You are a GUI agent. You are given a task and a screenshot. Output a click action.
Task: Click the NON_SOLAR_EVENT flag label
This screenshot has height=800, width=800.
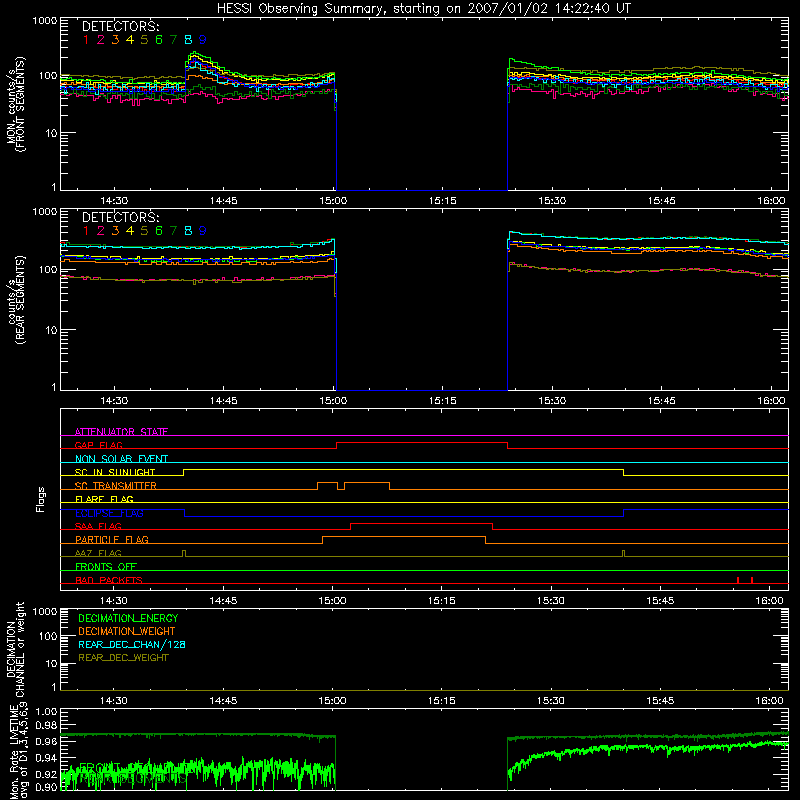click(x=121, y=459)
